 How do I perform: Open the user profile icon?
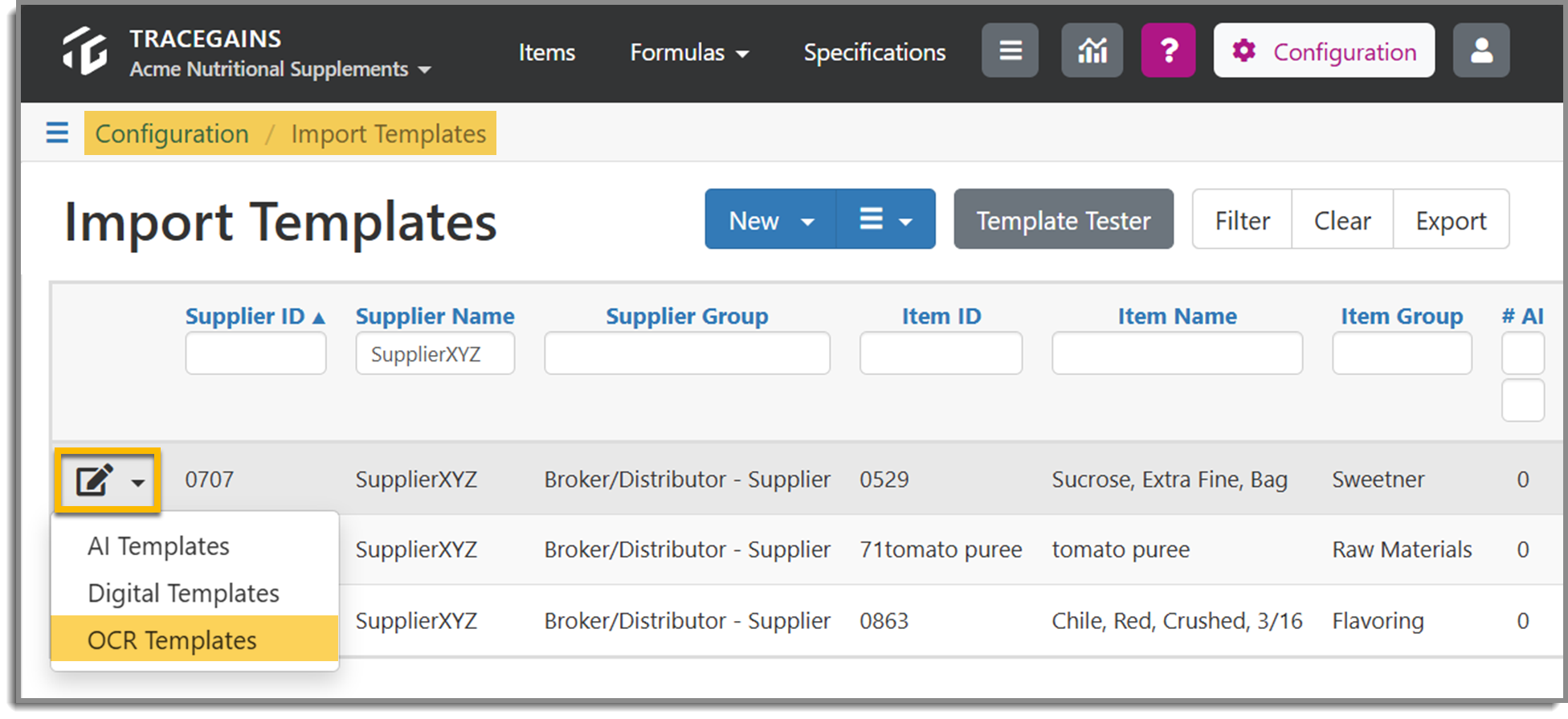point(1481,51)
